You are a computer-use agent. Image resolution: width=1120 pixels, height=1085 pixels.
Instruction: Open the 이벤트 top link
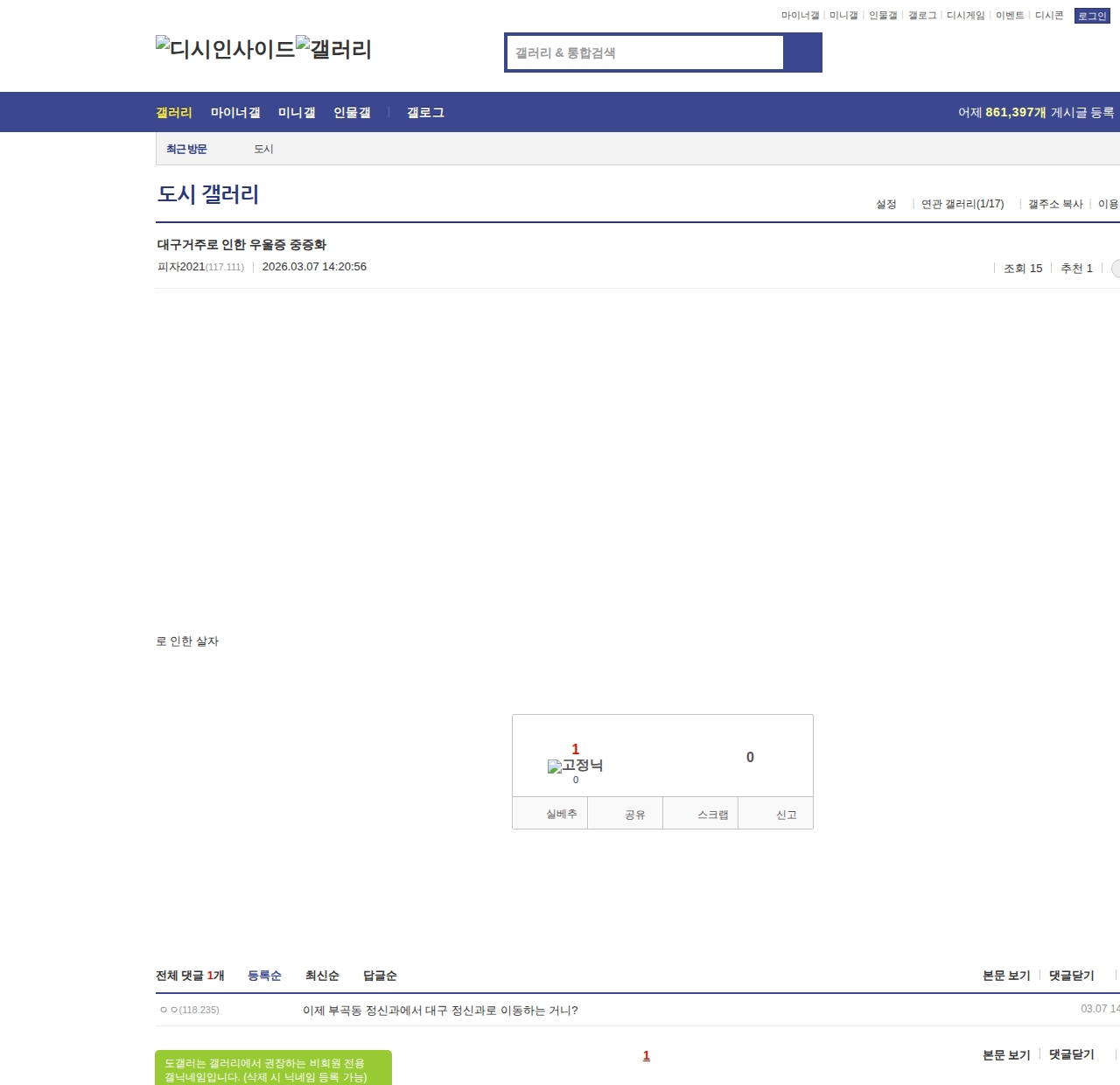click(x=1010, y=16)
